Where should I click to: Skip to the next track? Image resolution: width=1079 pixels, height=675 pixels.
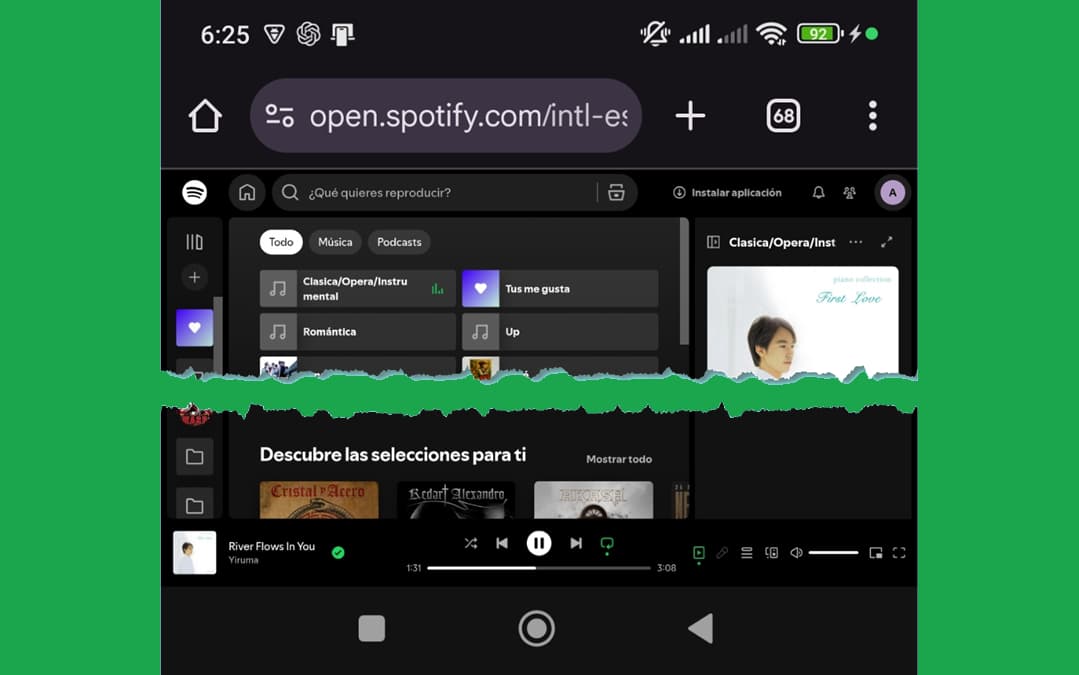(x=576, y=543)
